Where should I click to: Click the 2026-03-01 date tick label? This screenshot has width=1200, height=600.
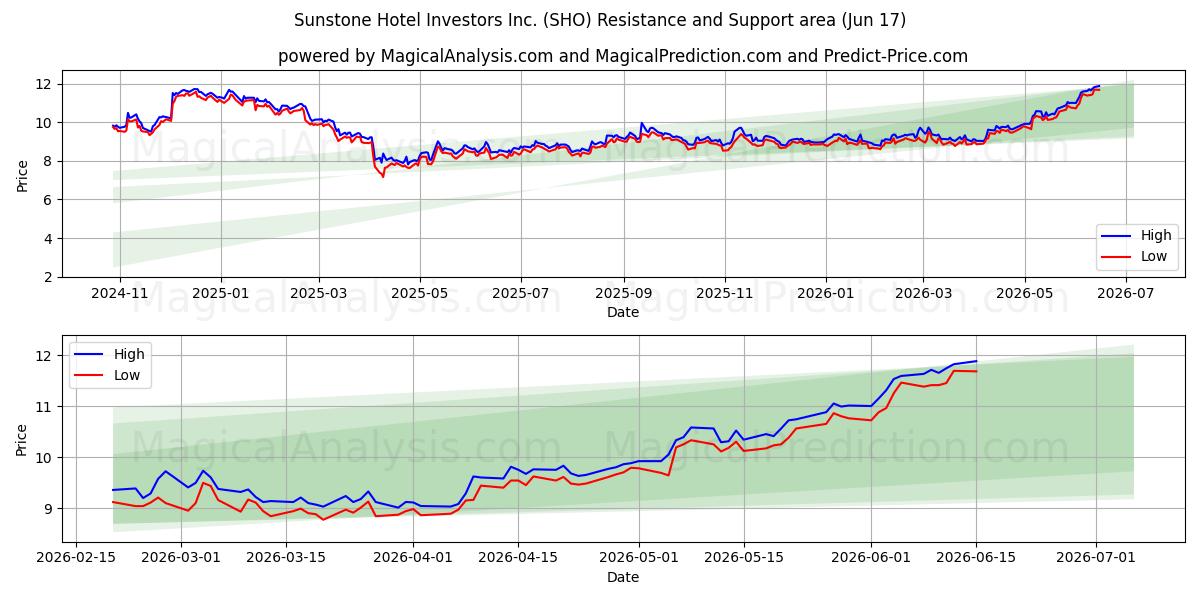[x=181, y=559]
